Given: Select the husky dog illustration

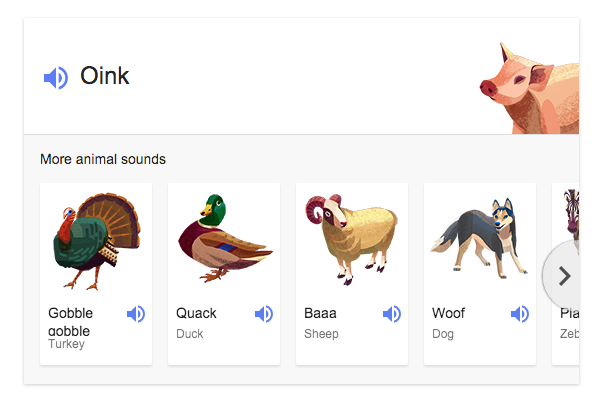Looking at the screenshot, I should [x=479, y=238].
